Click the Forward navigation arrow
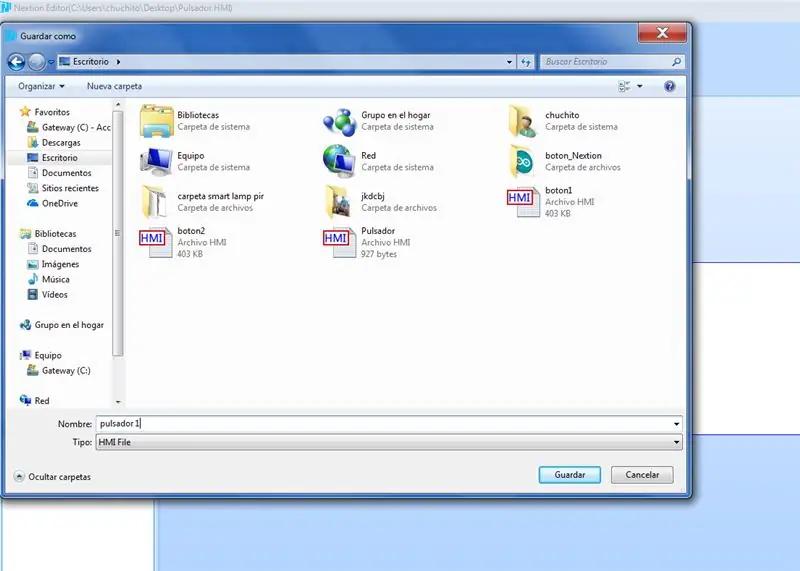Screen dimensions: 800x571 point(37,62)
